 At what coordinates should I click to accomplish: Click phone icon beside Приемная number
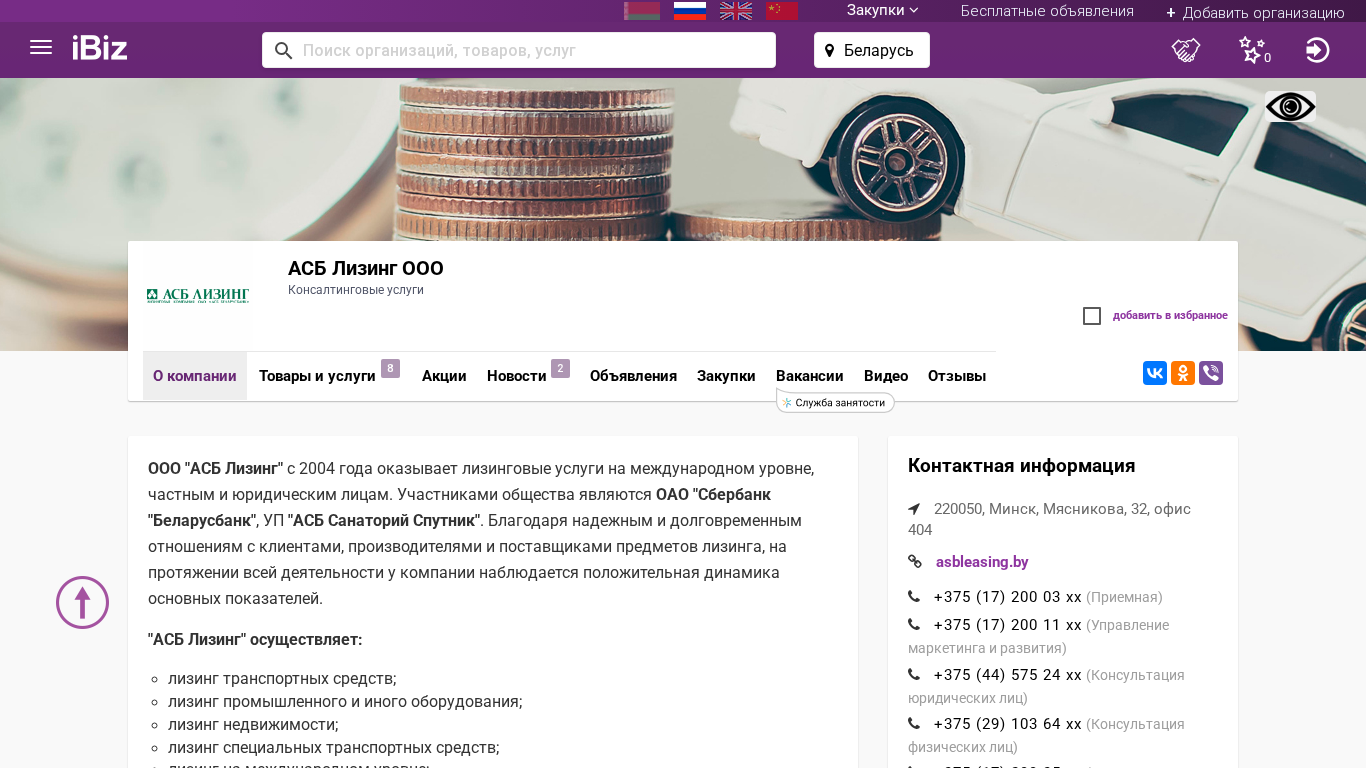pos(914,597)
